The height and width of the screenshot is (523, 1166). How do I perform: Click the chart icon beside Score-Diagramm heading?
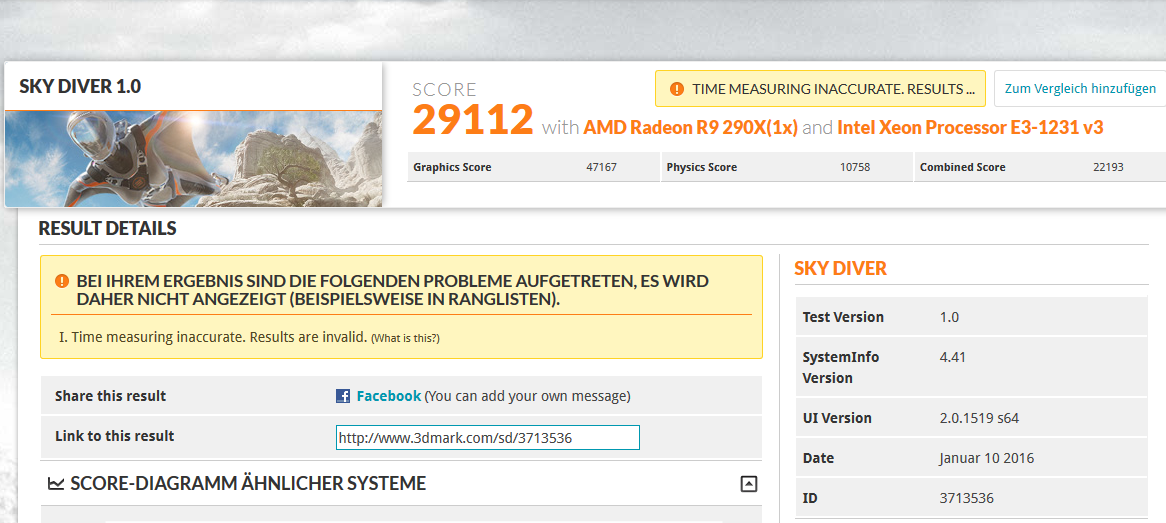pyautogui.click(x=56, y=484)
